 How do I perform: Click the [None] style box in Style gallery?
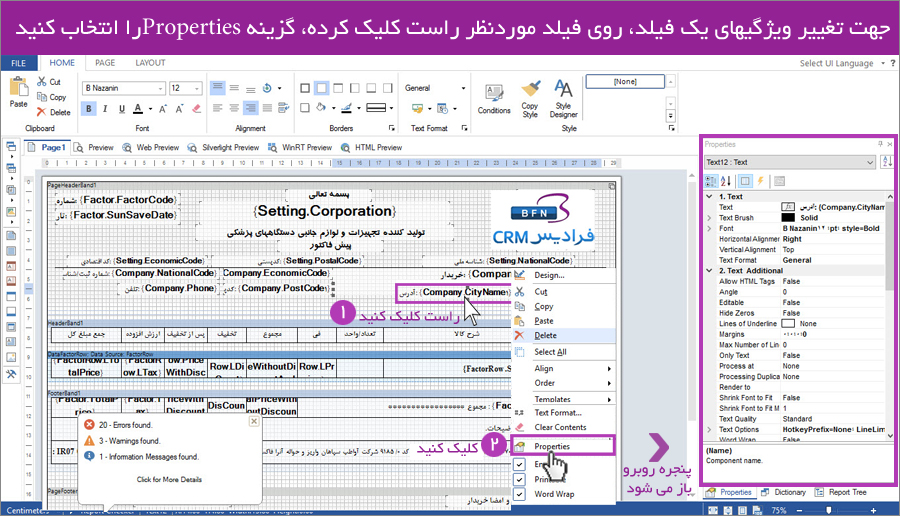pos(625,82)
